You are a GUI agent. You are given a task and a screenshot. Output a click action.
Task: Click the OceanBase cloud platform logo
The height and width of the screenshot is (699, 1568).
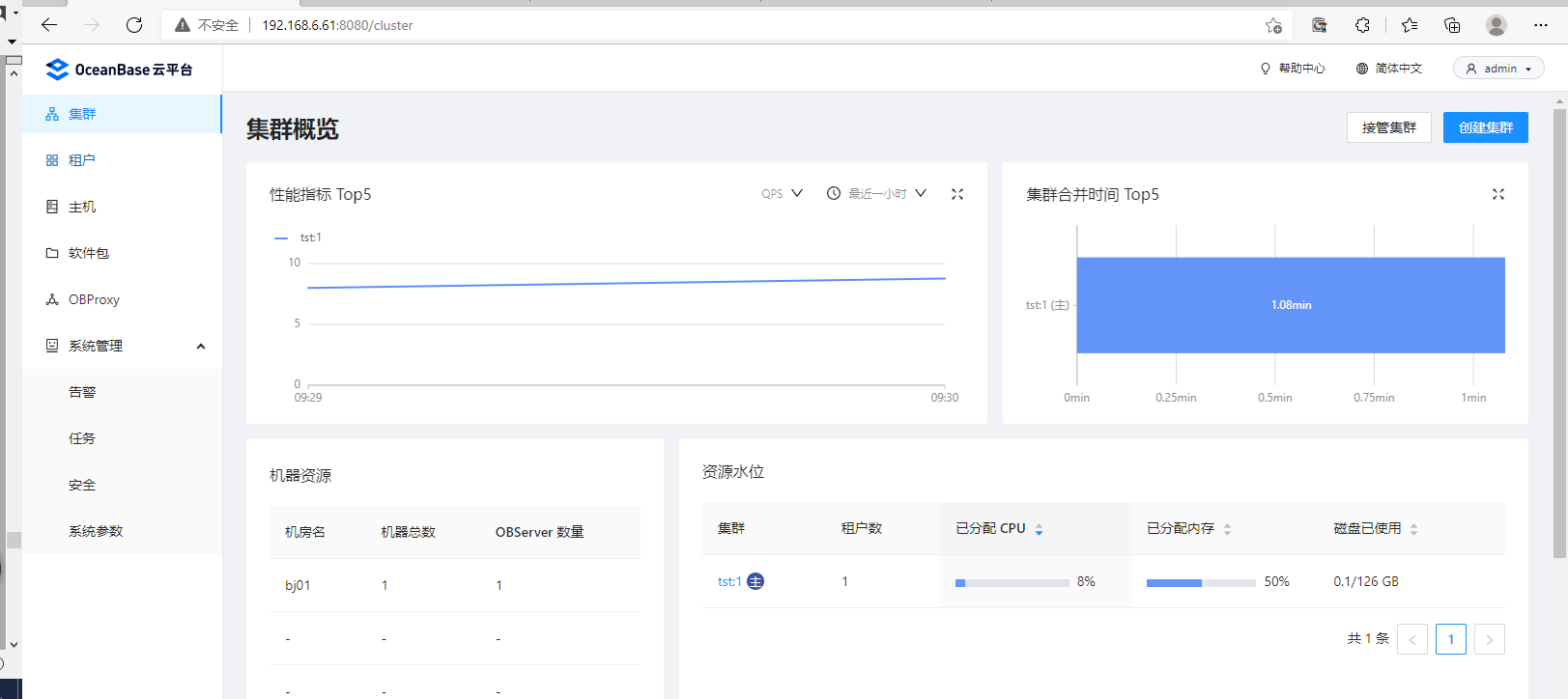coord(119,69)
